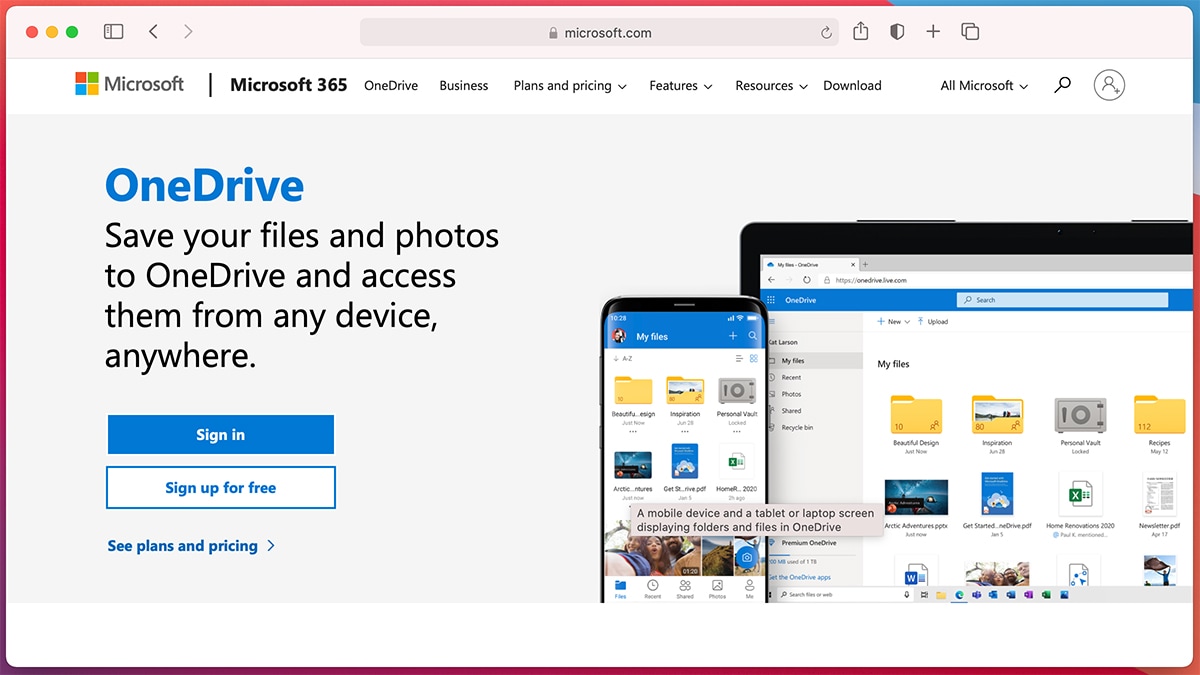Click Search box in laptop mockup OneDrive
Viewport: 1200px width, 675px height.
pyautogui.click(x=1062, y=300)
